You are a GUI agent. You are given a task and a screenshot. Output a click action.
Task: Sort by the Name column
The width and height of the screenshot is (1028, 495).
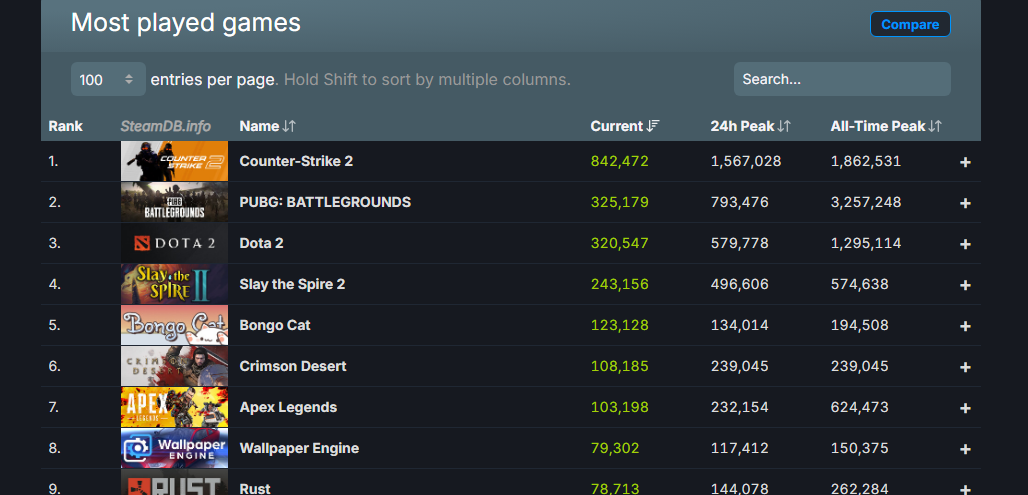point(267,126)
